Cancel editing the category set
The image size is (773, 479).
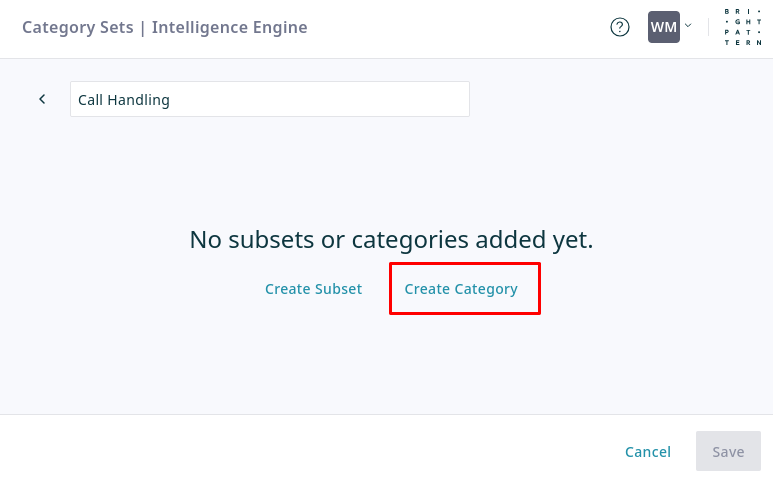click(648, 451)
